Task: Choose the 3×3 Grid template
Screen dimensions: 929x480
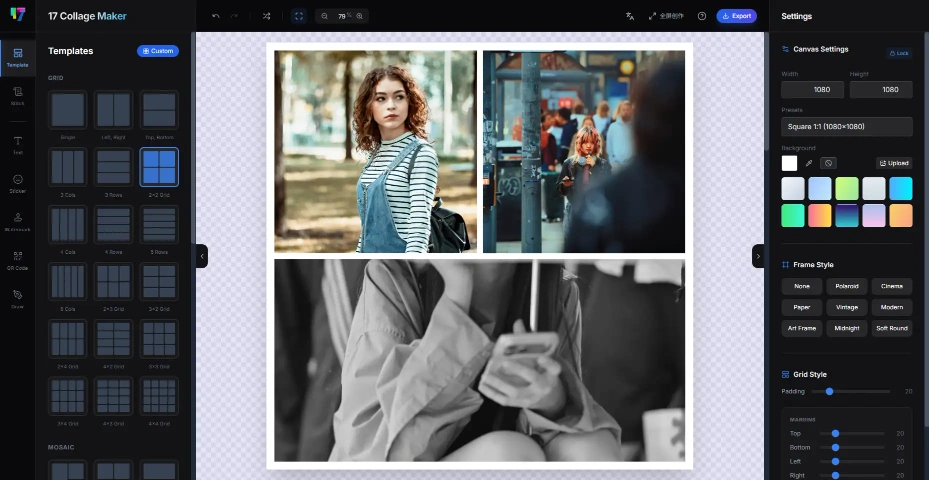Action: (159, 339)
